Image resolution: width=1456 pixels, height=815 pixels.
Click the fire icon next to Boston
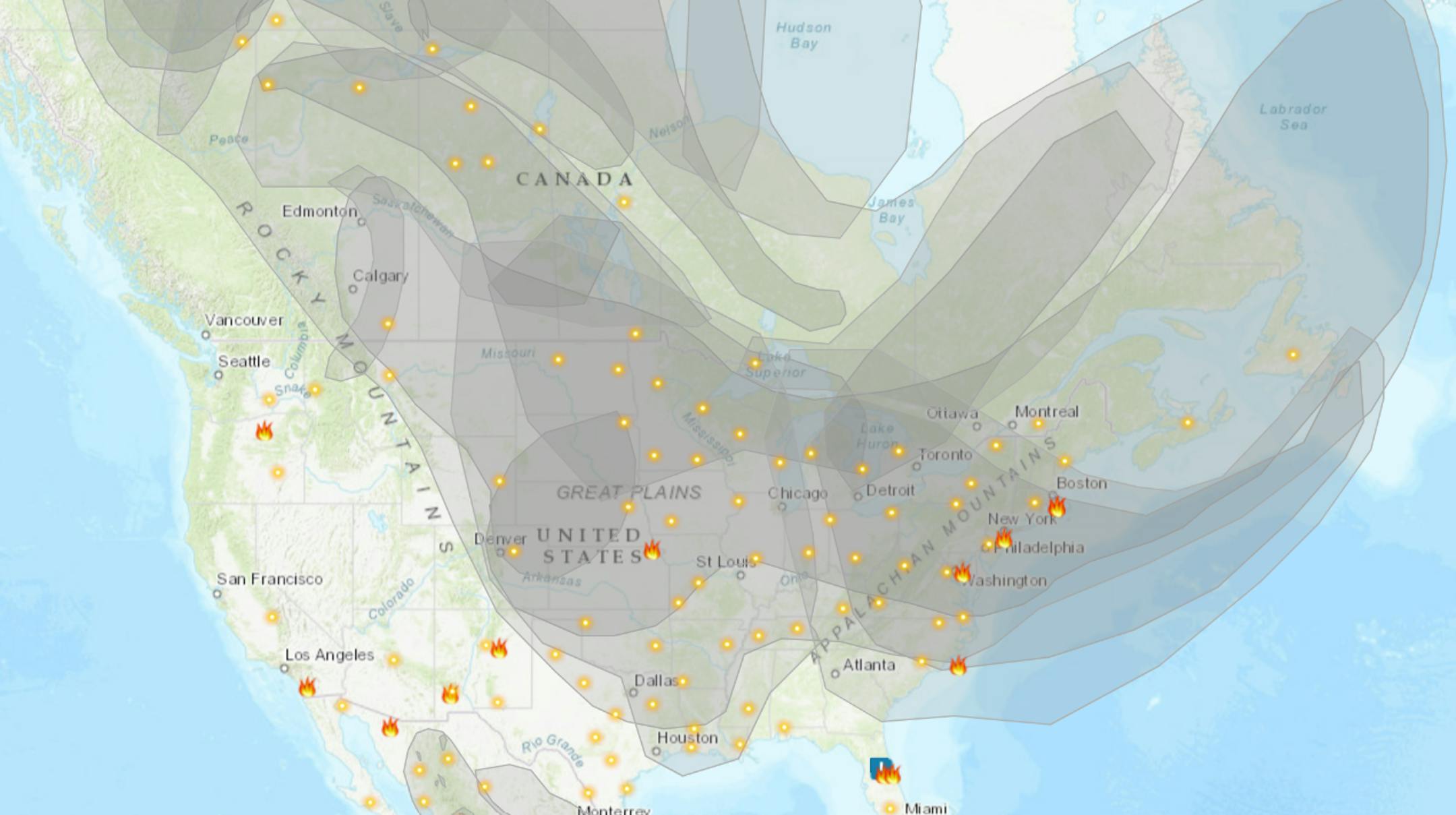(x=1056, y=506)
